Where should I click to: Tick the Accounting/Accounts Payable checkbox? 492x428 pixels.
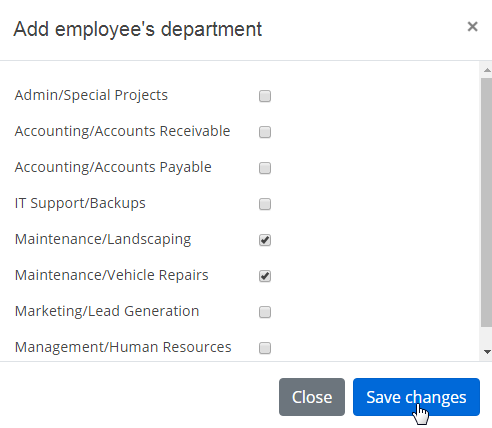[265, 168]
